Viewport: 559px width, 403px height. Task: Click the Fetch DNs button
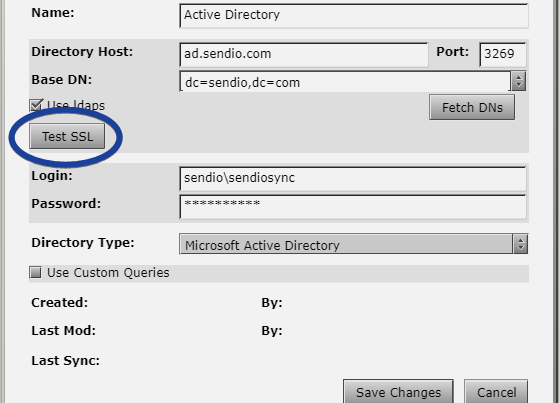click(x=472, y=107)
